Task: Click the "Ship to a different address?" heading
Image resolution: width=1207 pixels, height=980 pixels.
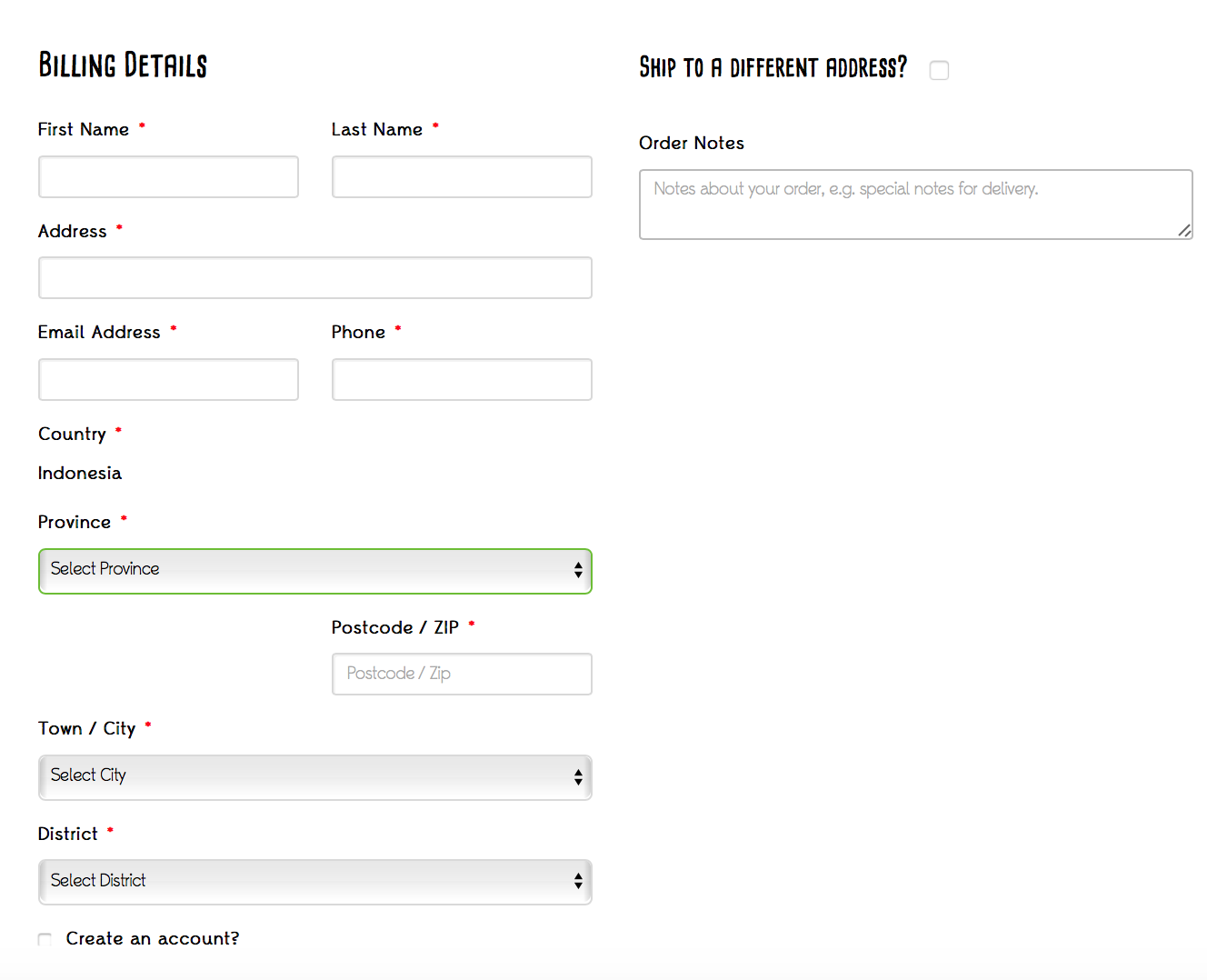Action: click(773, 68)
